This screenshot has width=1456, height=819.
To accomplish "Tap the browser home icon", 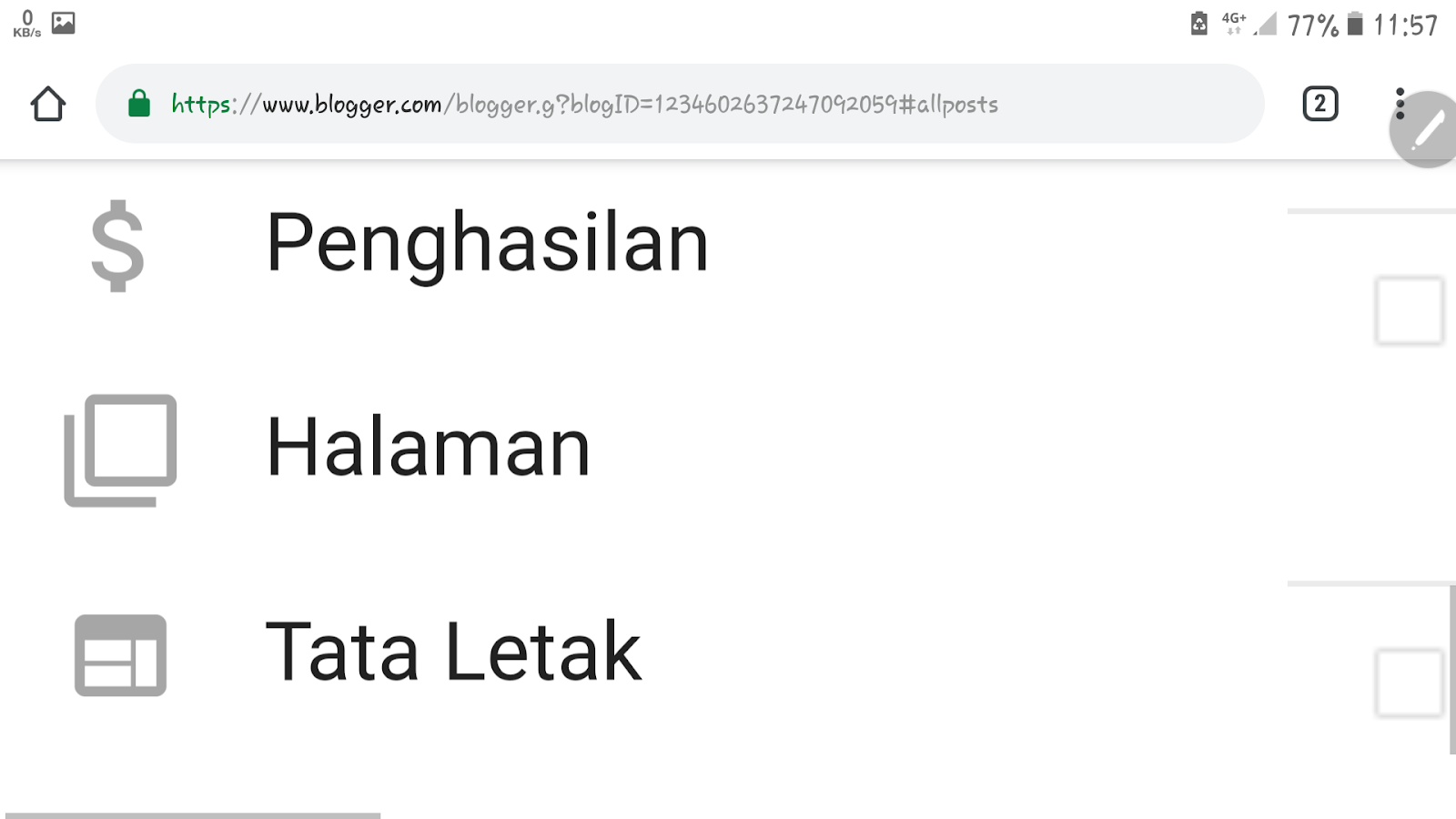I will 48,104.
